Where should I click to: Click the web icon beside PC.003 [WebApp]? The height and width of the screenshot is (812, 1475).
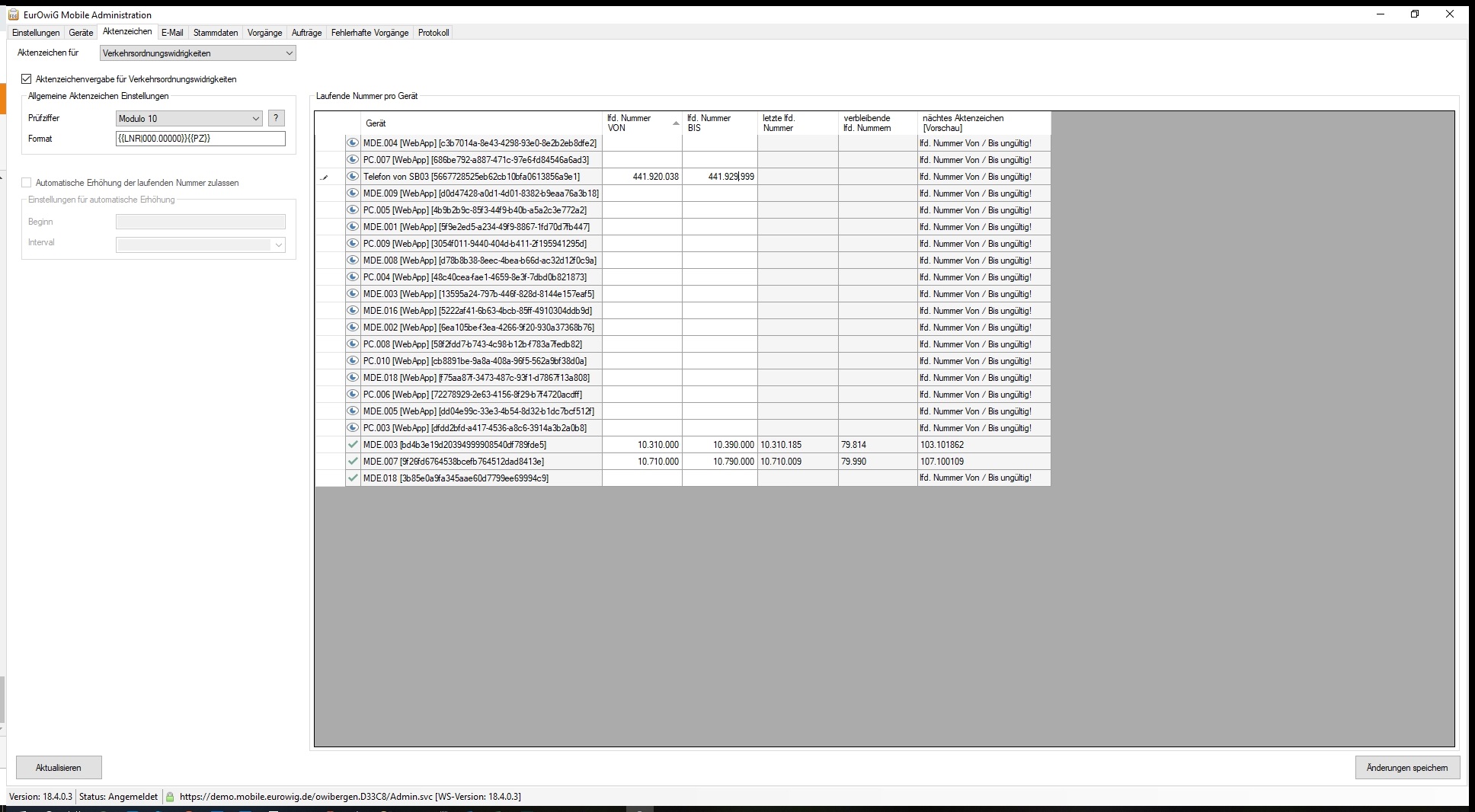[x=353, y=428]
